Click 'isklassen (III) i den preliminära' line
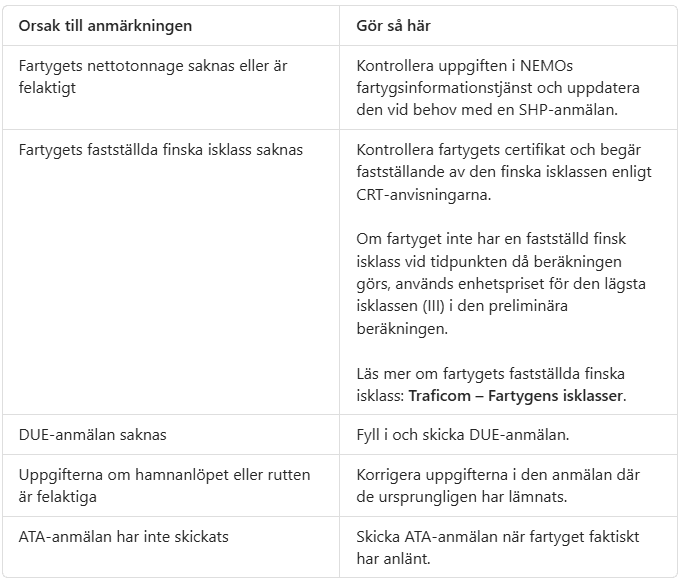The width and height of the screenshot is (686, 583). 462,306
